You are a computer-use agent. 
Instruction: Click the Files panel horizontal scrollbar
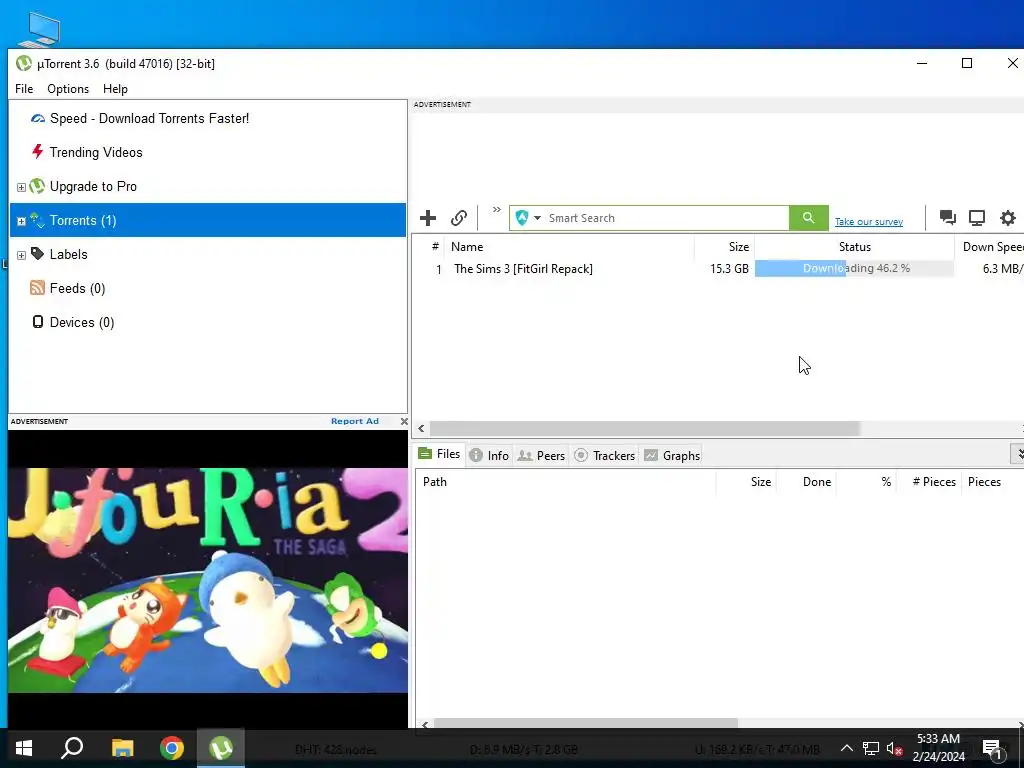tap(586, 724)
